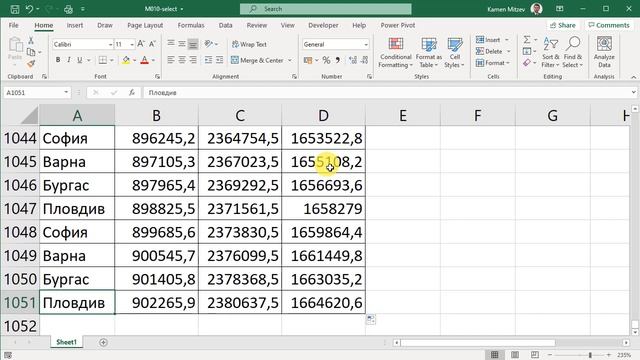Switch to the Page Layout tab
The image size is (640, 360).
click(x=145, y=25)
